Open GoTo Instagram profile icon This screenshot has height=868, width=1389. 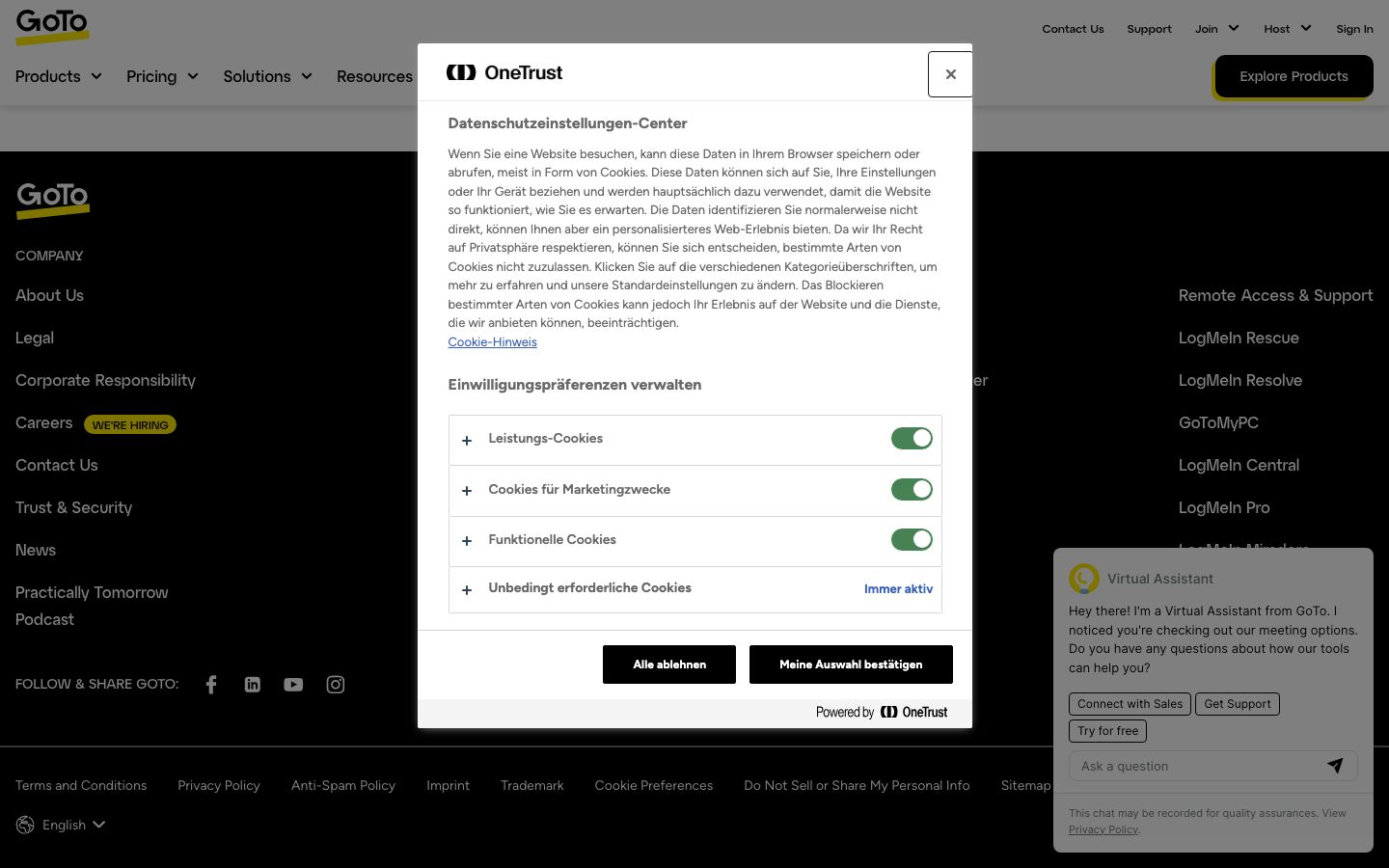coord(336,685)
